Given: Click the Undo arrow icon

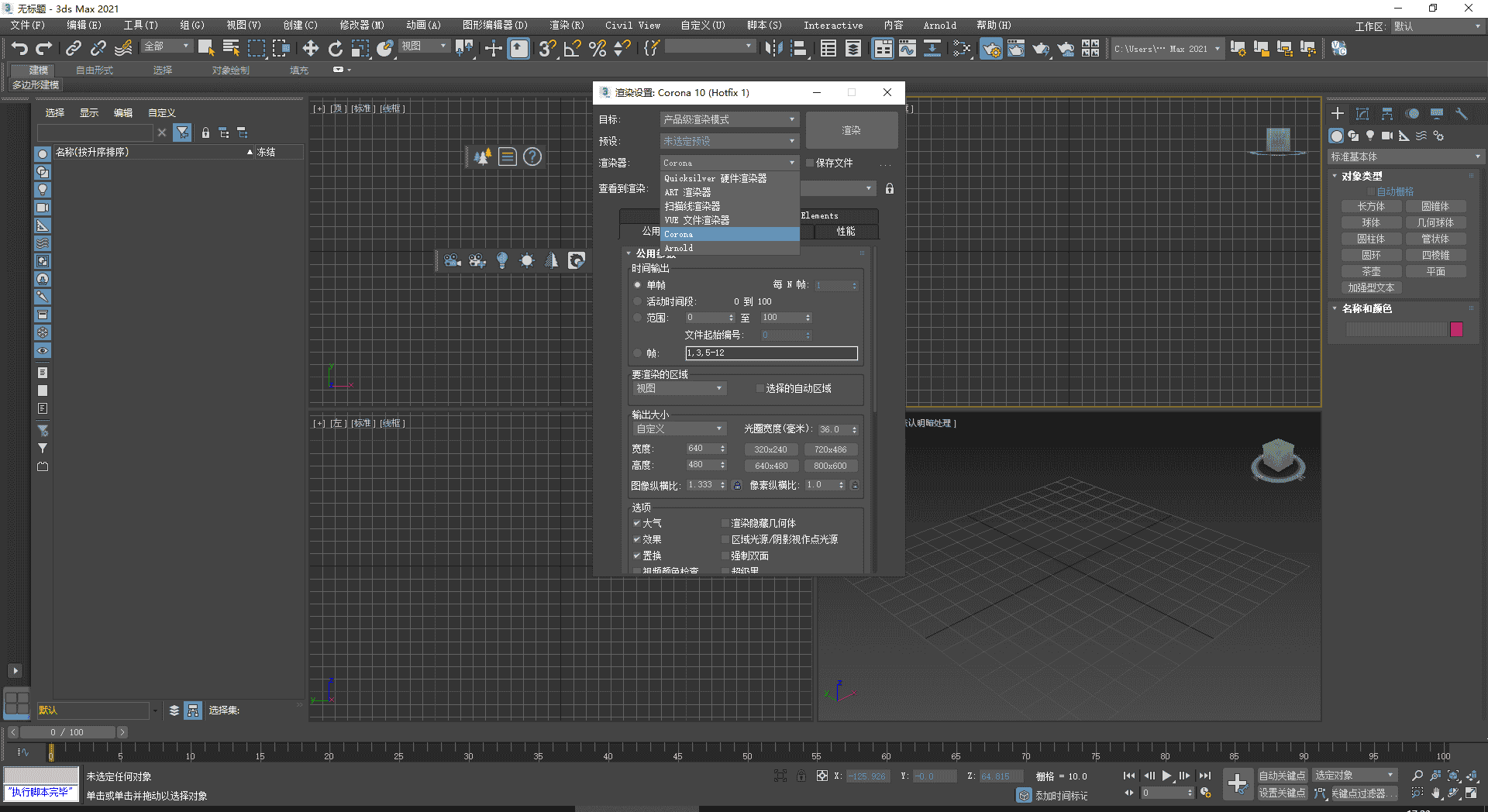Looking at the screenshot, I should coord(19,49).
